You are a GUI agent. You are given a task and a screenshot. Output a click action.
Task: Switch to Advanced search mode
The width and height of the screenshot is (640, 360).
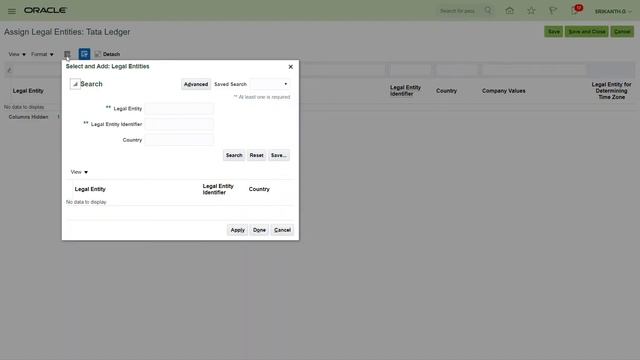pyautogui.click(x=196, y=84)
